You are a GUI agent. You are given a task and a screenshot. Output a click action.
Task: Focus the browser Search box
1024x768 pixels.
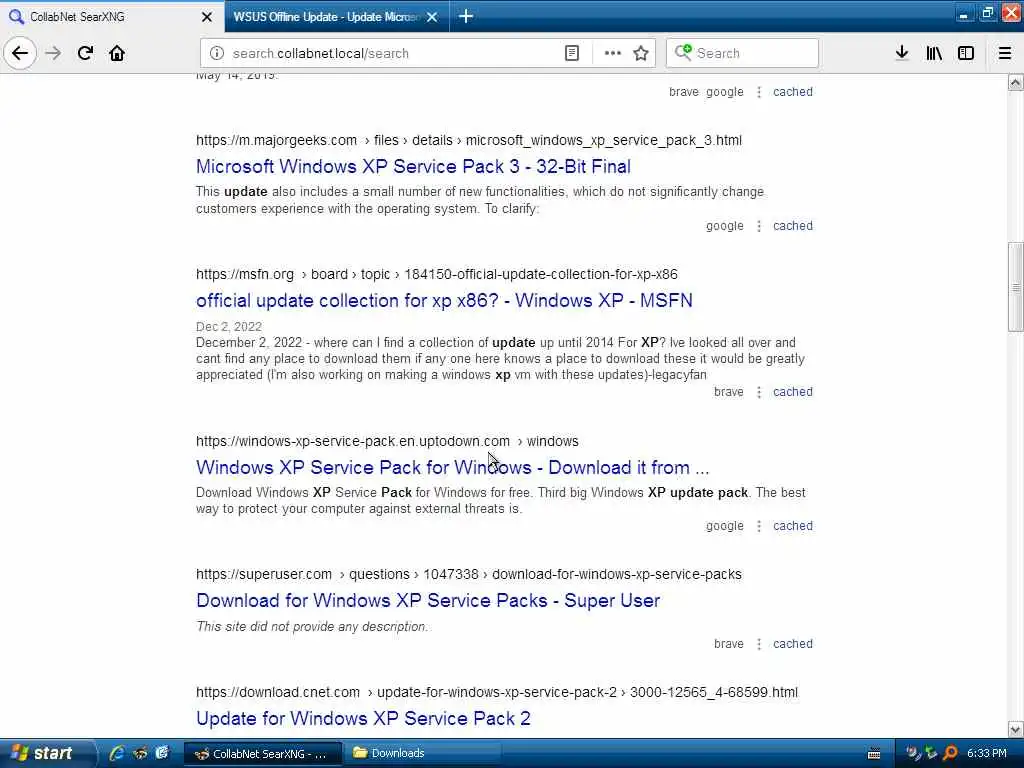(x=742, y=53)
